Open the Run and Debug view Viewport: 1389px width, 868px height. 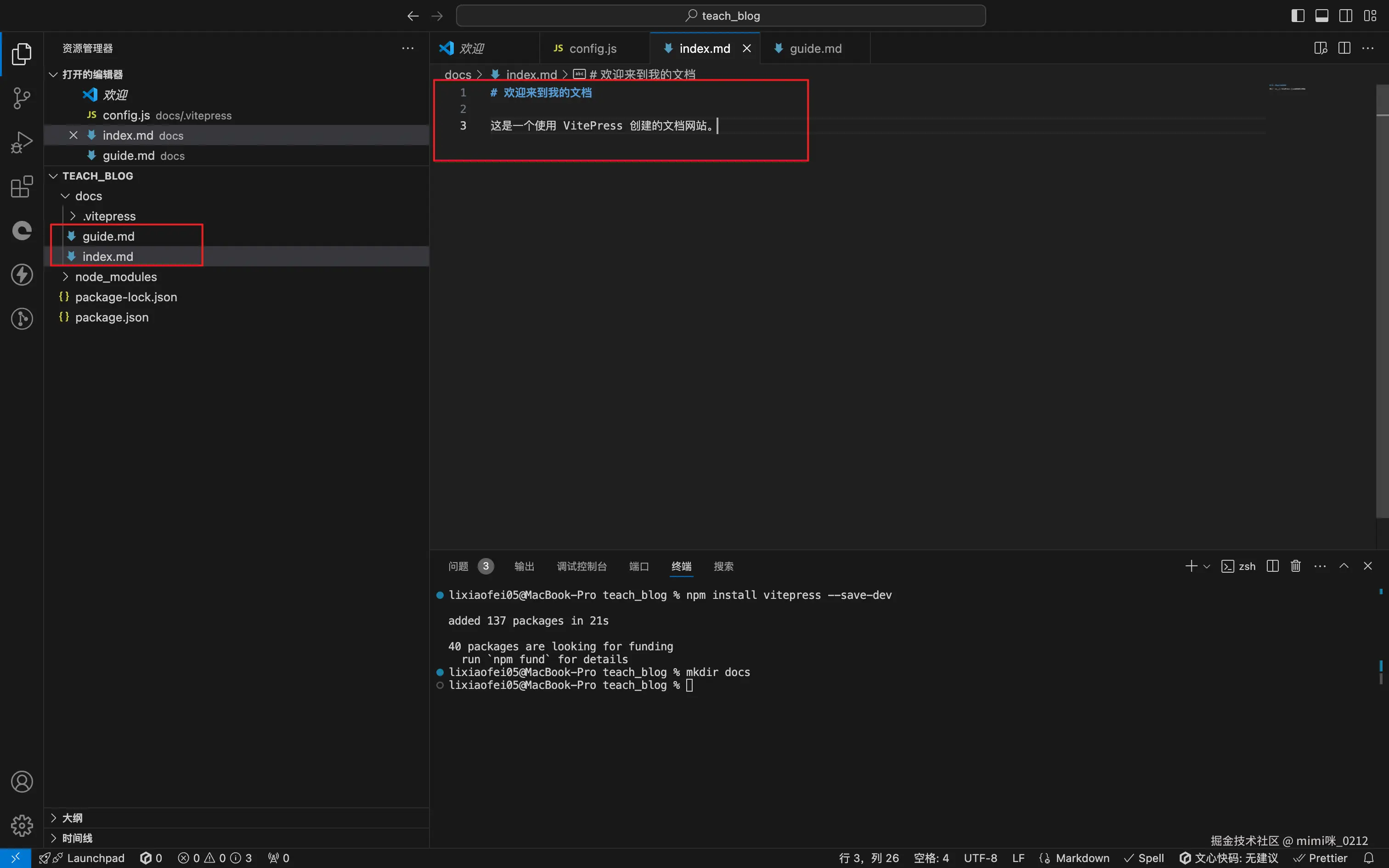21,142
